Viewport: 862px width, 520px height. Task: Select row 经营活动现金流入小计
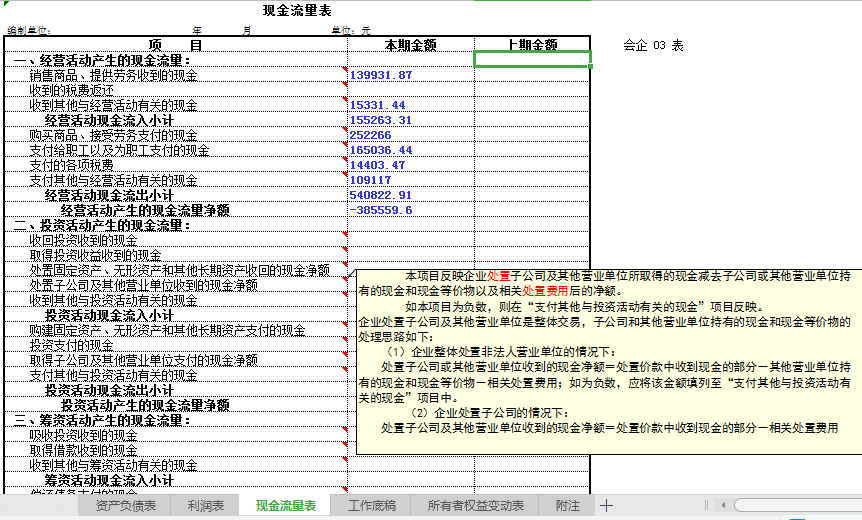click(x=176, y=120)
